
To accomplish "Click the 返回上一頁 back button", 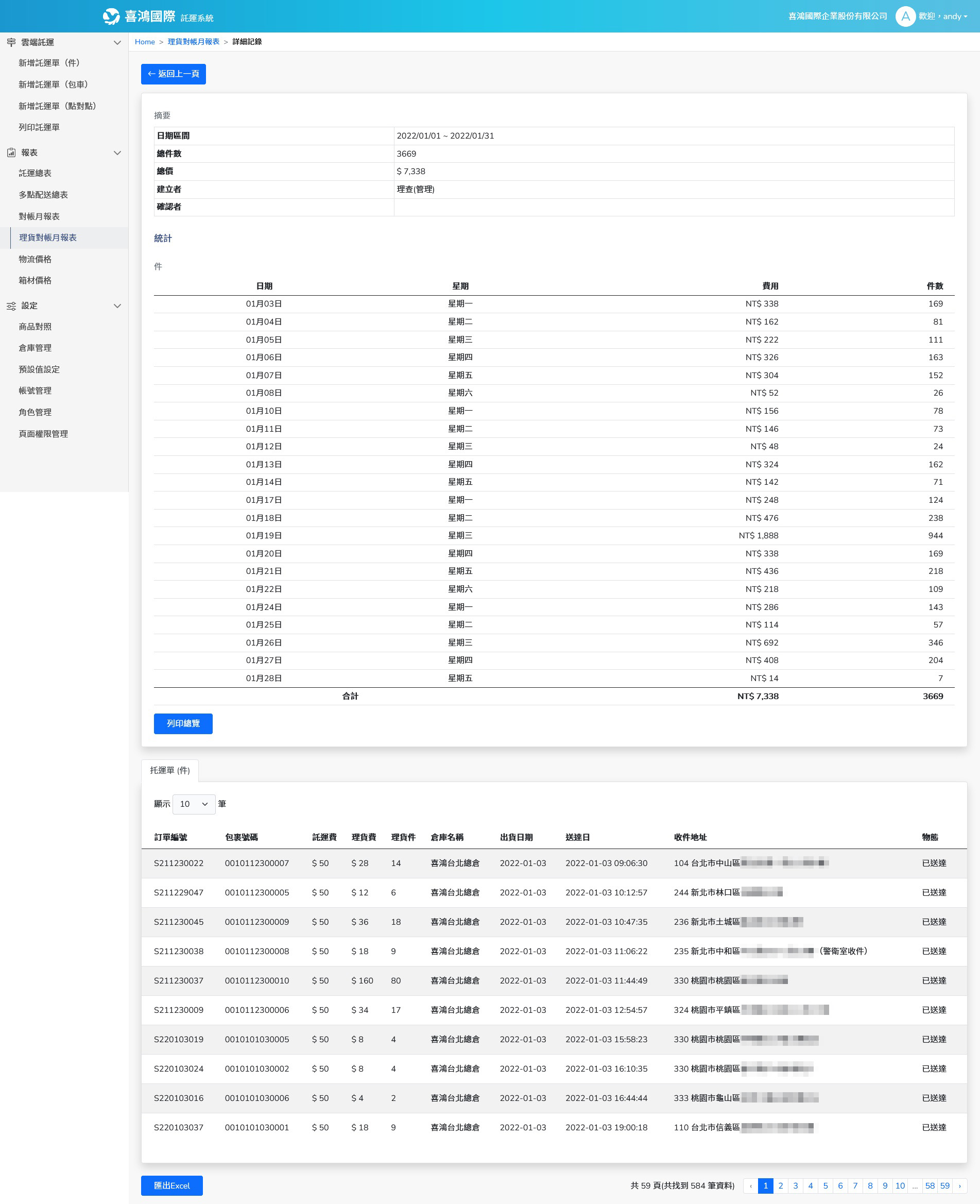I will tap(174, 74).
